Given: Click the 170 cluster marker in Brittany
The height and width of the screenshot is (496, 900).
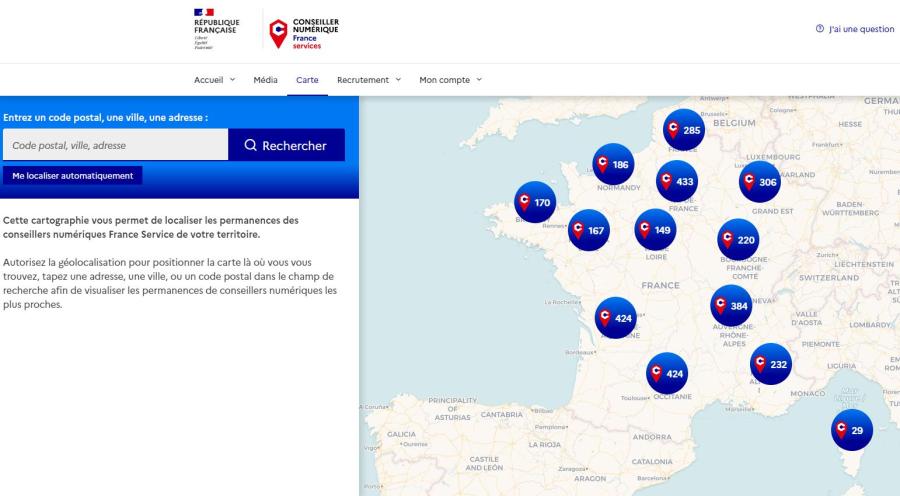Looking at the screenshot, I should point(534,202).
